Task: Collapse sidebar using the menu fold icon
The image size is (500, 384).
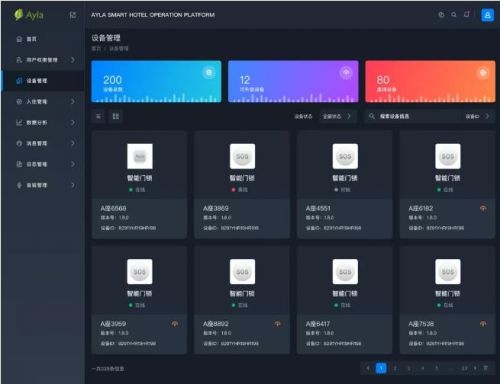Action: (x=72, y=15)
